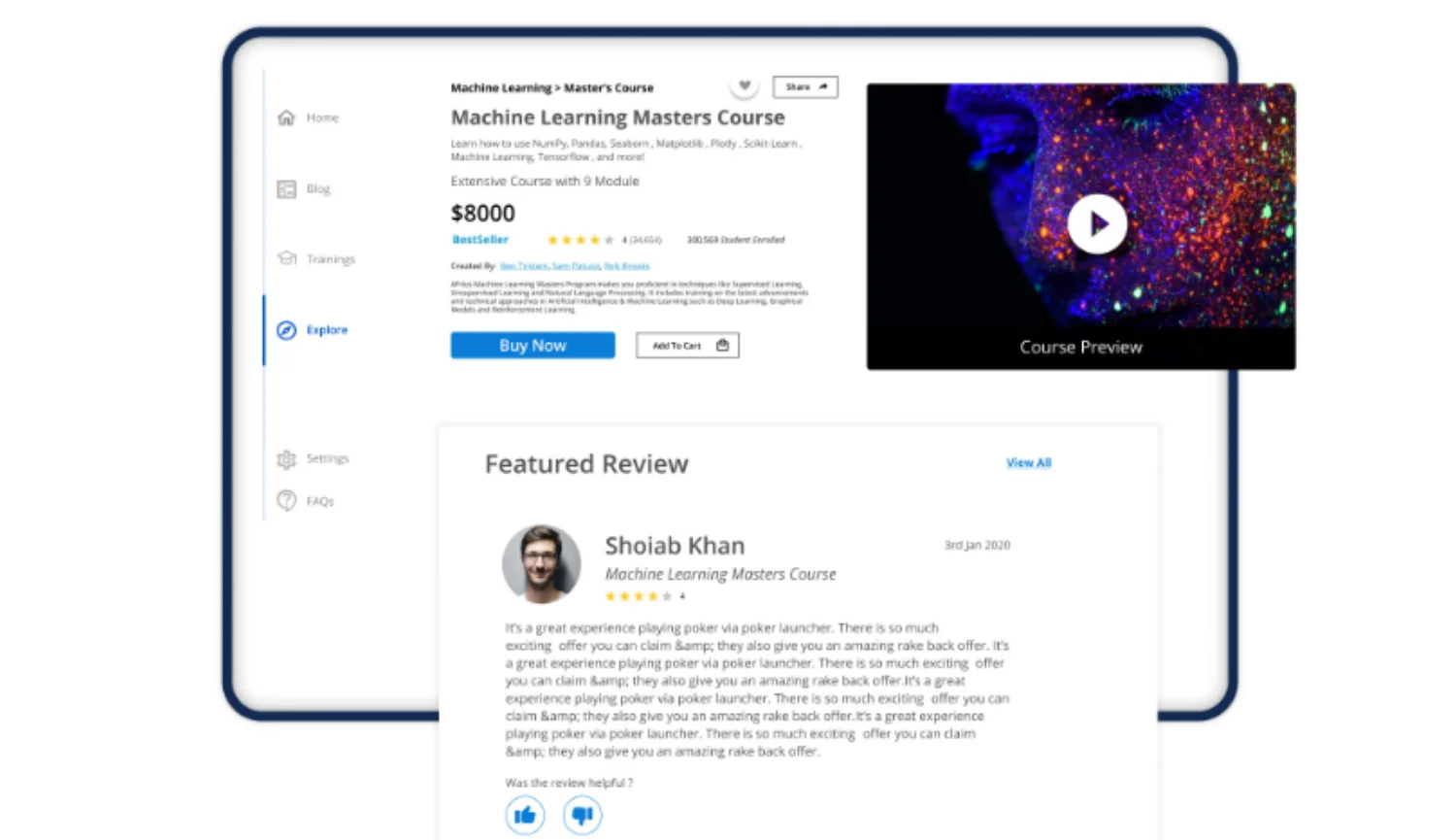This screenshot has width=1456, height=840.
Task: Click Shoiab Khan's profile photo
Action: [542, 564]
